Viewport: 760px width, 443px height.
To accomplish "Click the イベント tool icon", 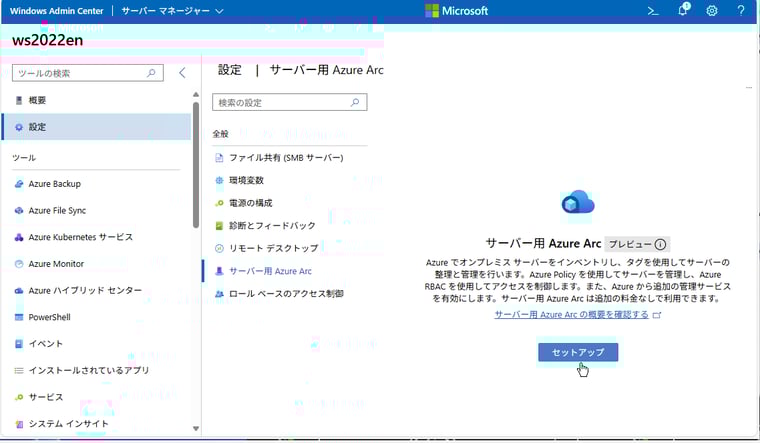I will click(x=19, y=344).
